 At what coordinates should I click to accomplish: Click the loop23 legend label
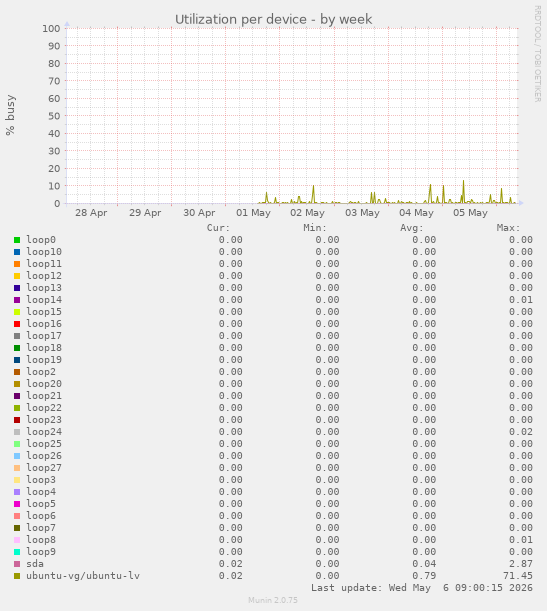(44, 420)
